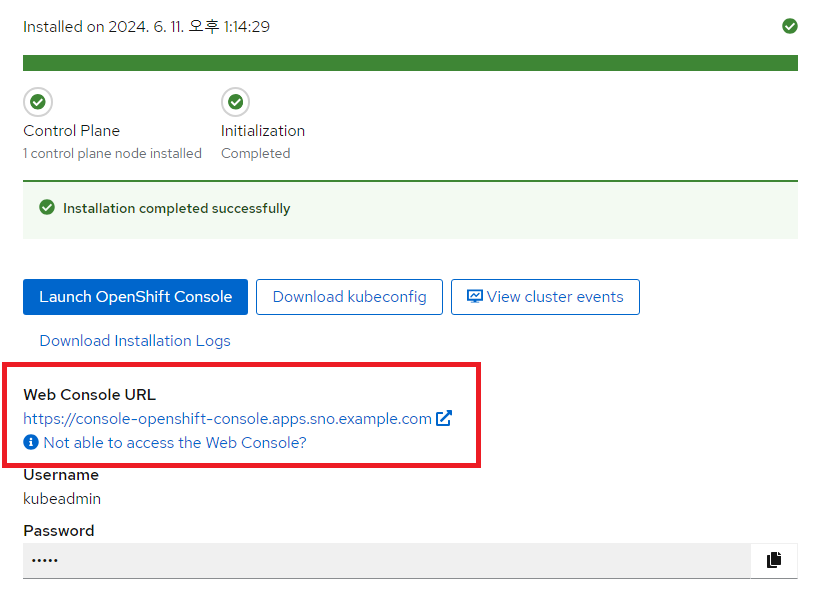Open the console-openshift-console URL link
Image resolution: width=821 pixels, height=609 pixels.
227,419
